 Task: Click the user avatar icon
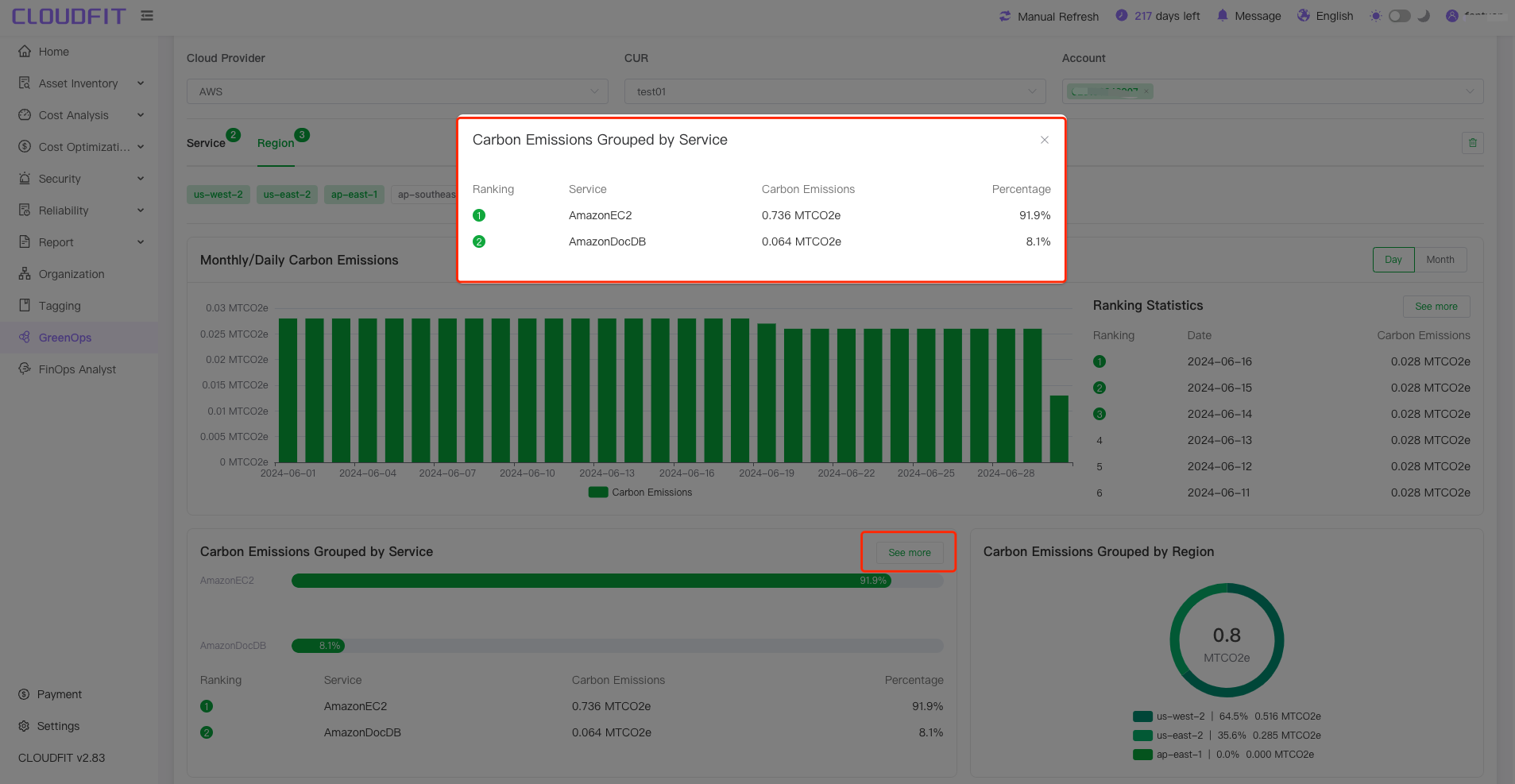(x=1452, y=15)
